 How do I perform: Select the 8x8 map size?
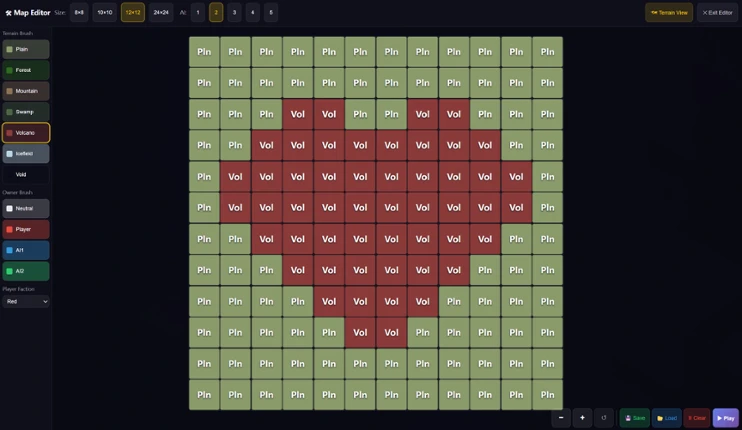(79, 13)
